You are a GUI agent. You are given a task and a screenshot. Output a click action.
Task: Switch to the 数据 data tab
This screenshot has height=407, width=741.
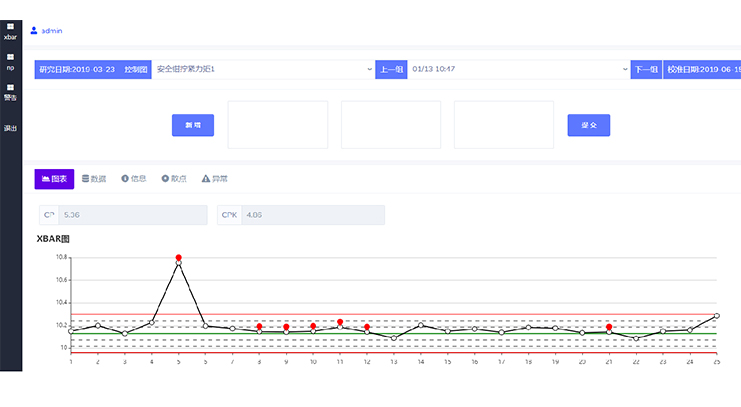[x=93, y=179]
